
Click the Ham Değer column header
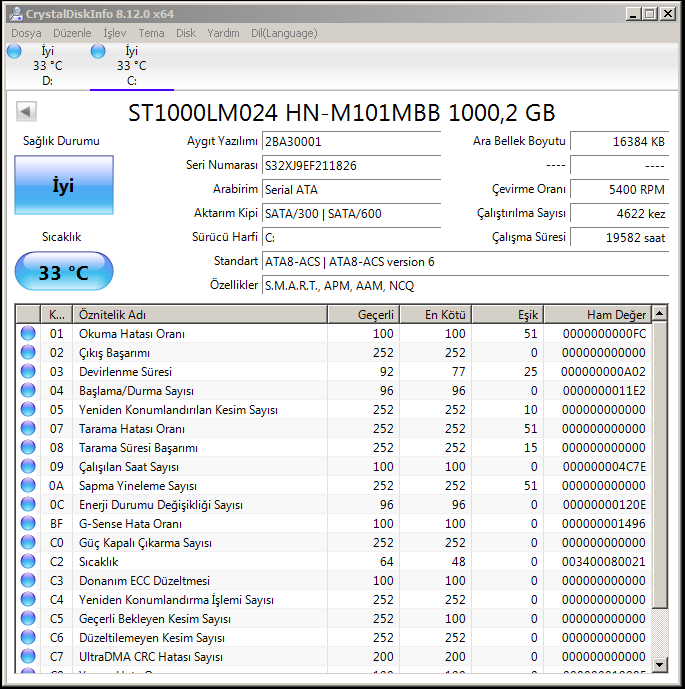(597, 314)
